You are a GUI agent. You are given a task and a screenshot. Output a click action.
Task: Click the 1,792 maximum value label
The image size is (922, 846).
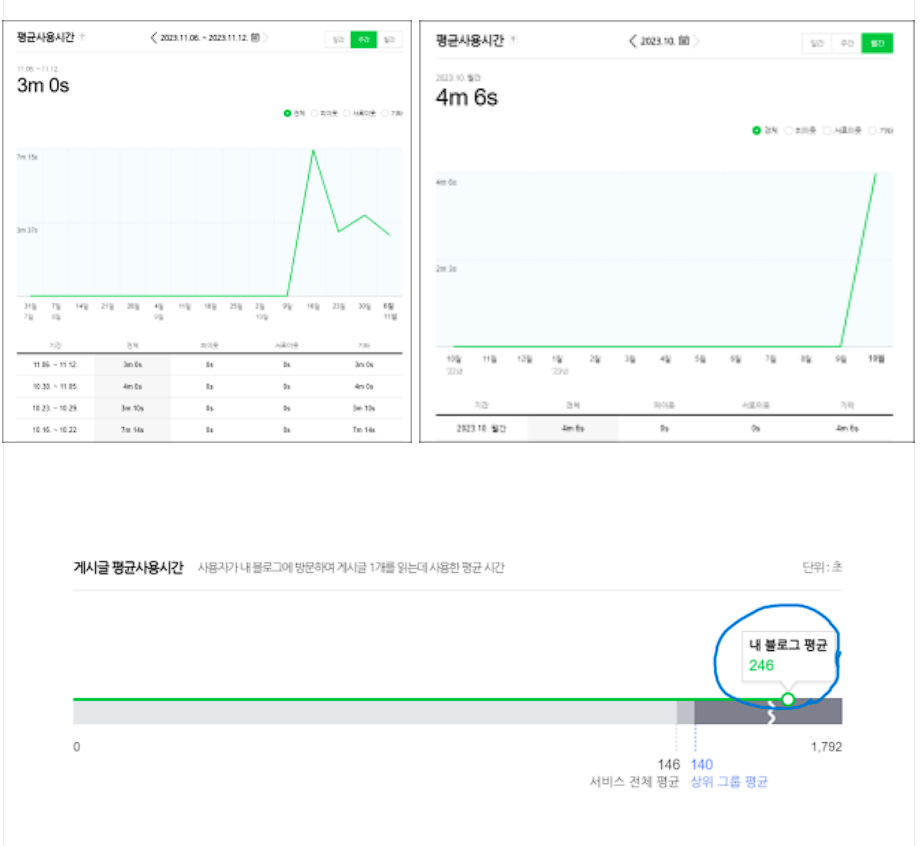826,747
